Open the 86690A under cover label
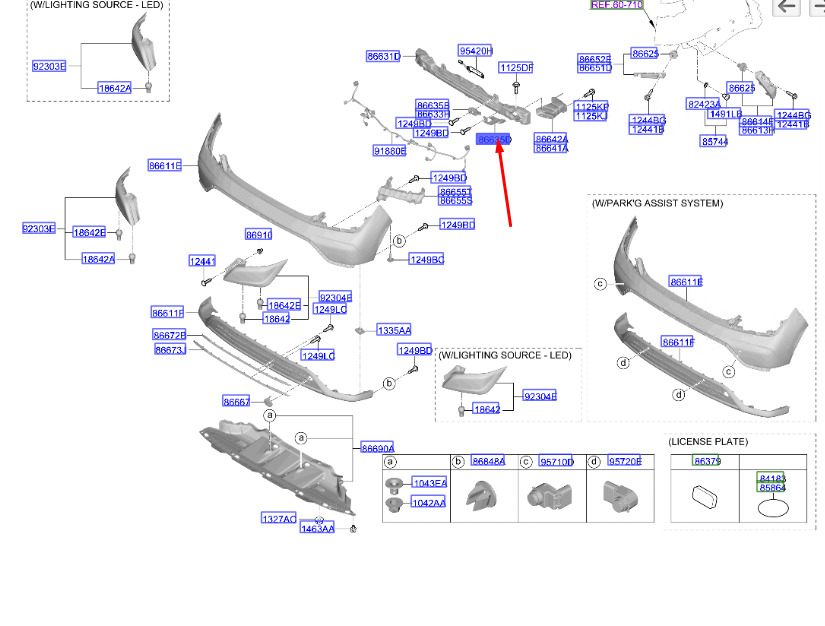 click(377, 449)
